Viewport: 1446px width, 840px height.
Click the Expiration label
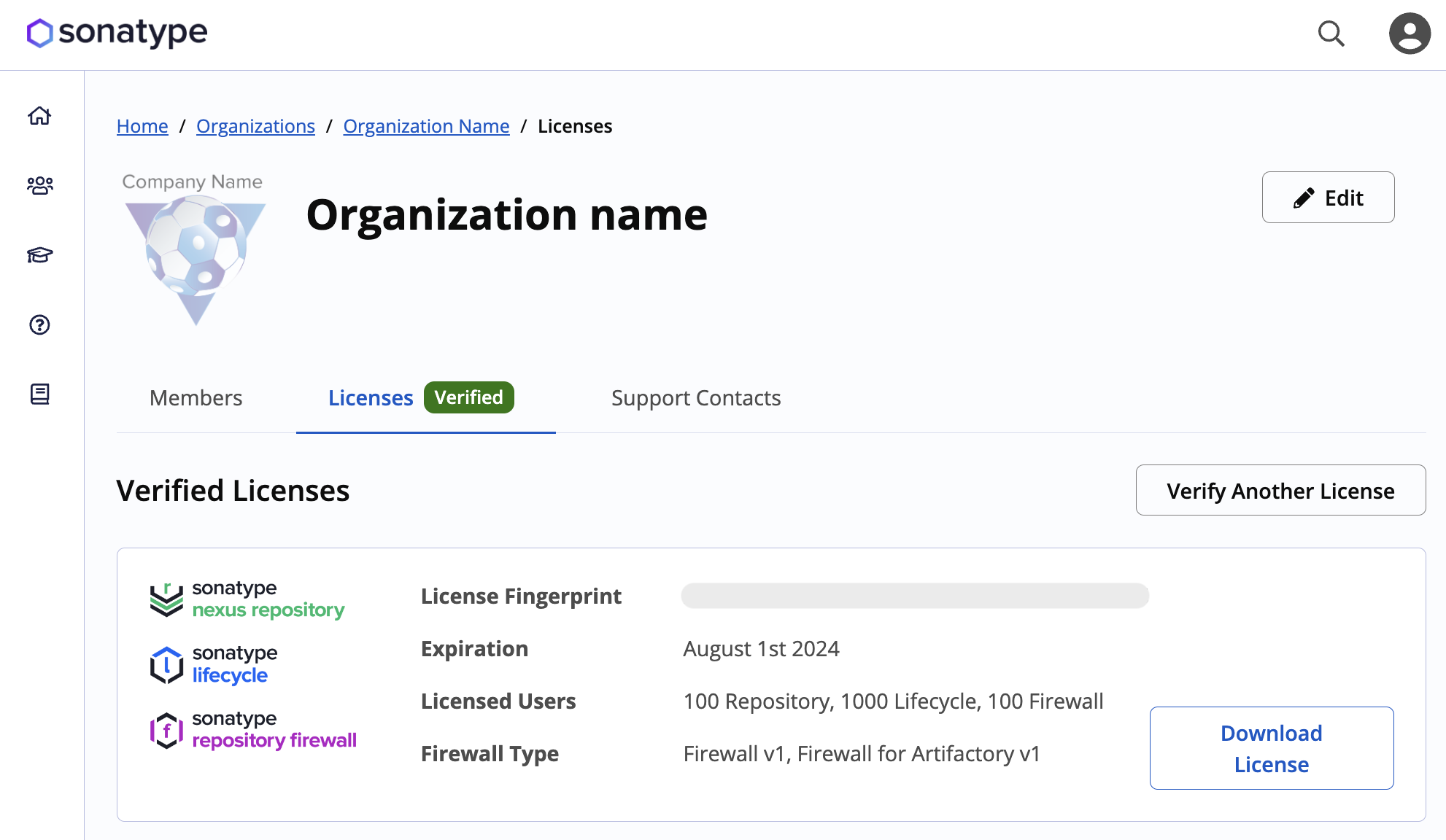[474, 648]
